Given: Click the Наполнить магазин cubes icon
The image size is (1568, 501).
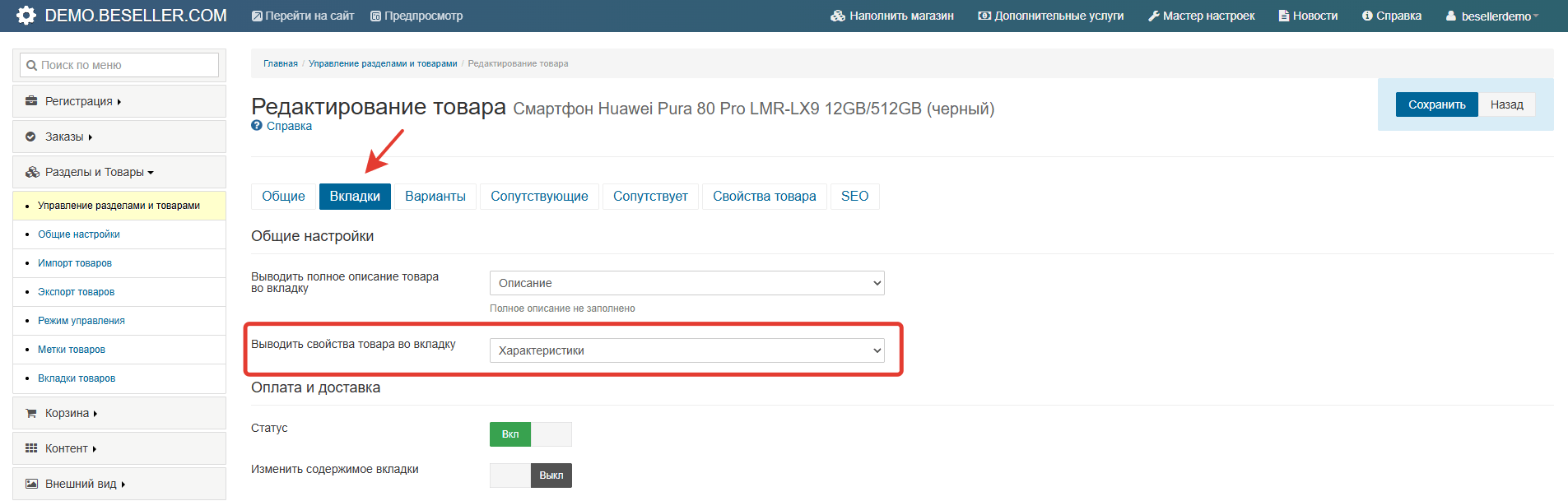Looking at the screenshot, I should point(838,16).
